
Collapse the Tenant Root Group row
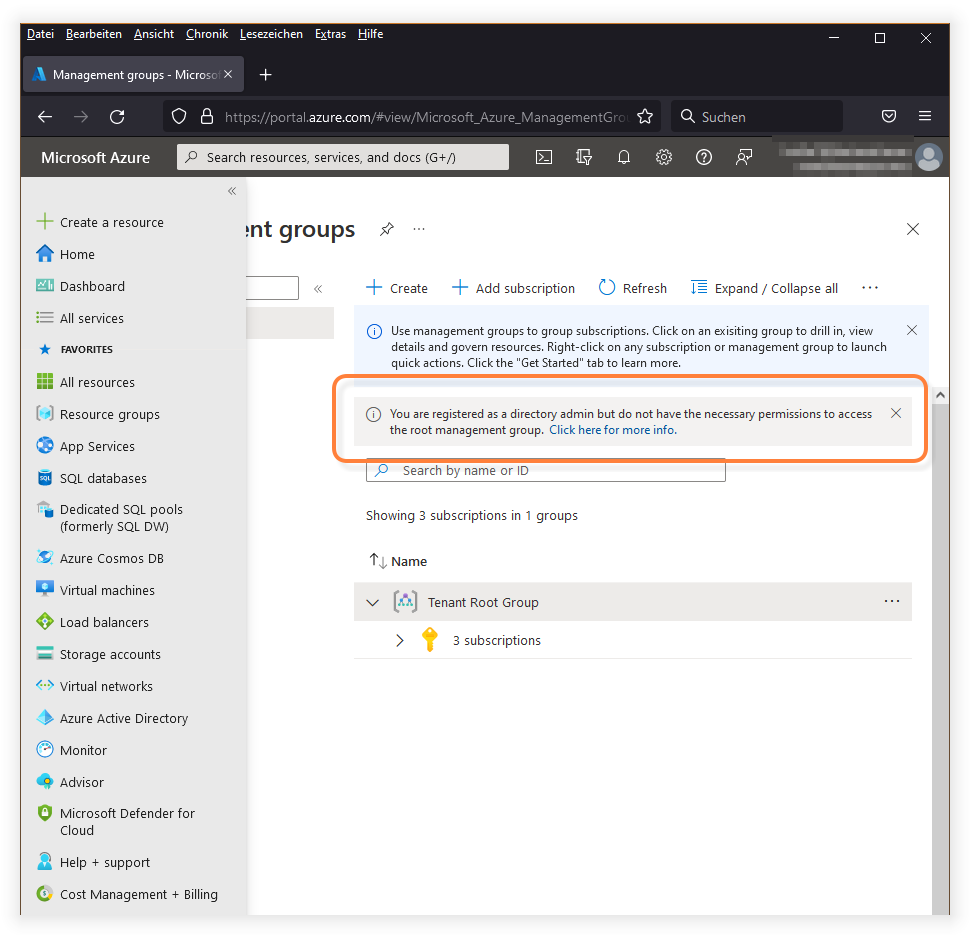tap(372, 602)
